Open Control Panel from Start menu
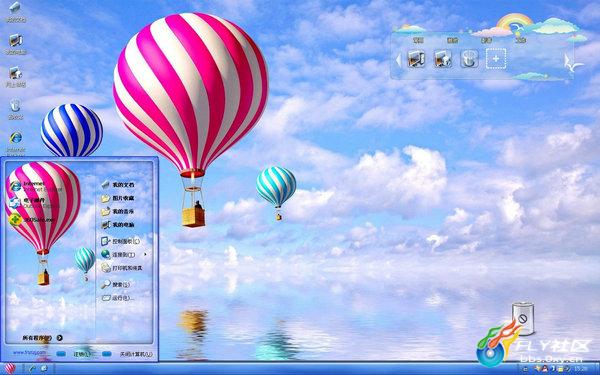This screenshot has width=600, height=375. (x=120, y=241)
